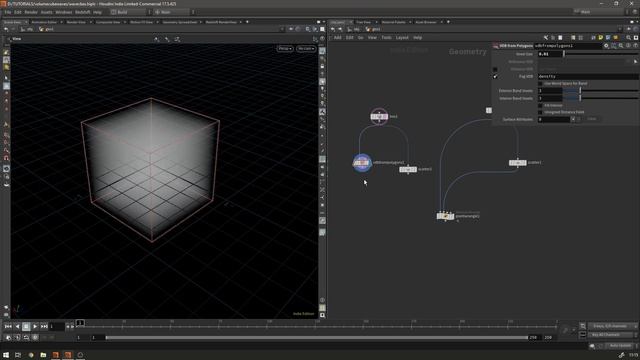Select the box1 node icon

pos(379,116)
